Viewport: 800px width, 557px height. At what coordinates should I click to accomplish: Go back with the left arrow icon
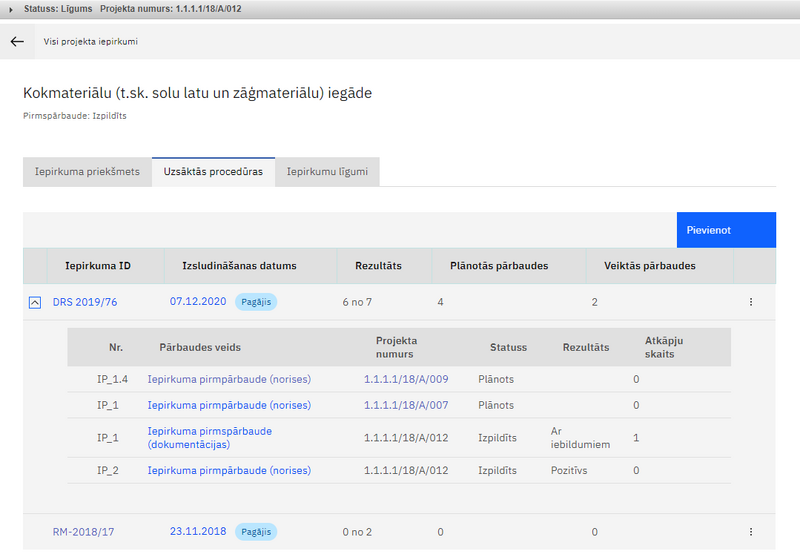tap(17, 41)
